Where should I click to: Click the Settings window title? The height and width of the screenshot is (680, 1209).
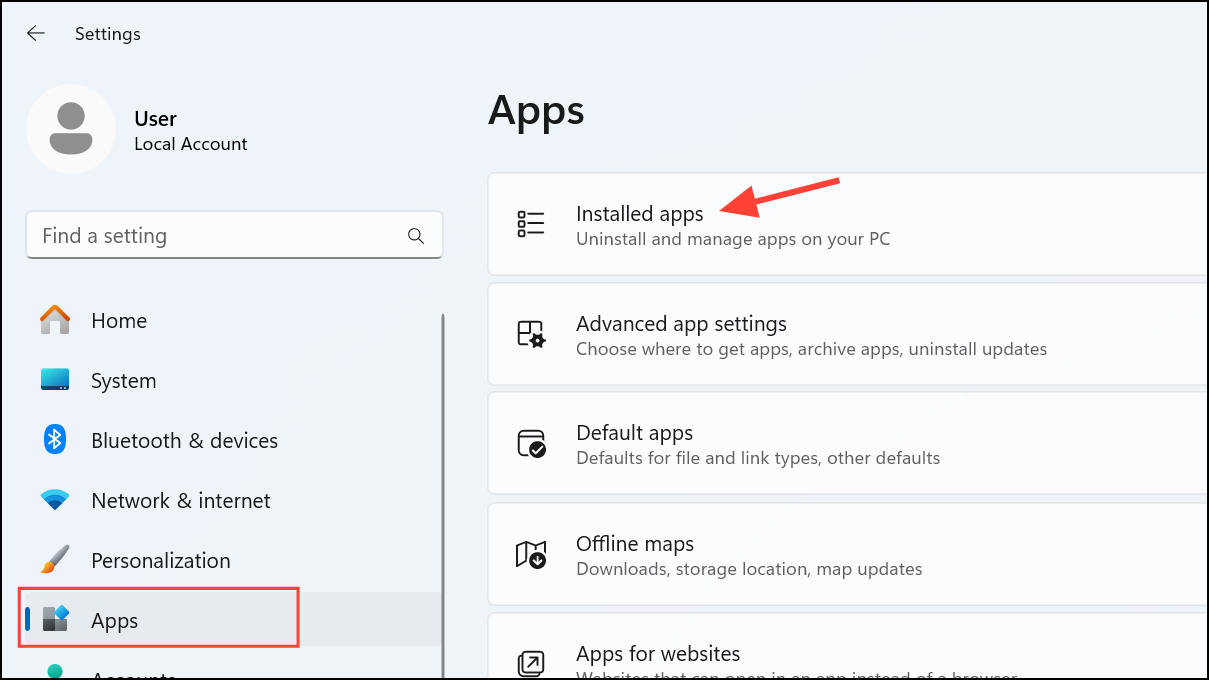pyautogui.click(x=108, y=34)
